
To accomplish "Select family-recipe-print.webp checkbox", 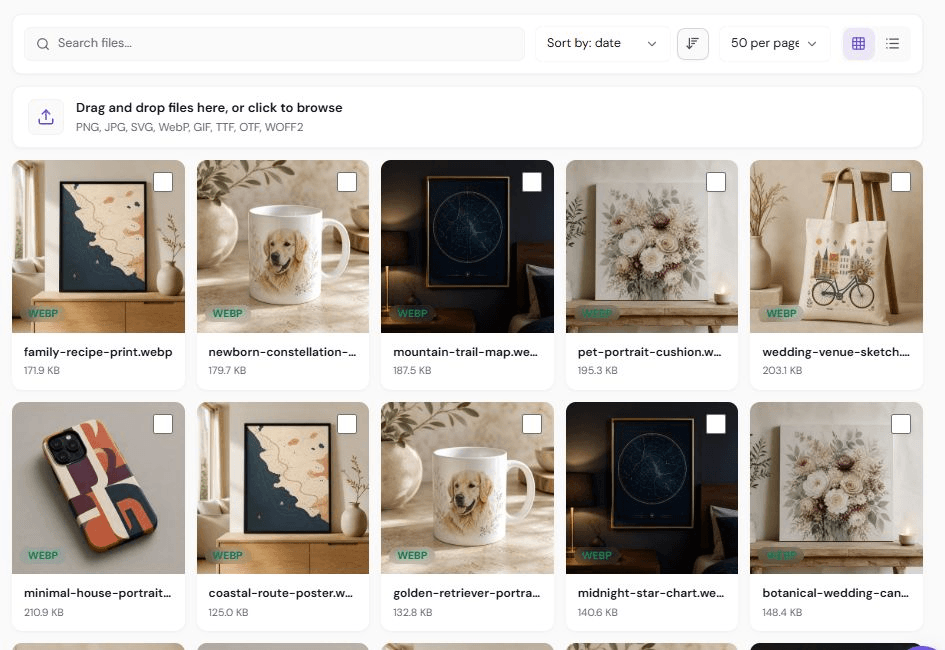I will (x=163, y=182).
